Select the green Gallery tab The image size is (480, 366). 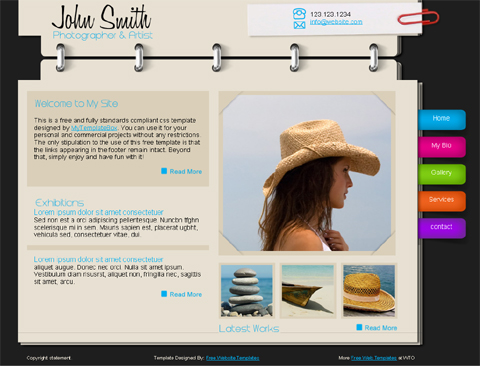[x=442, y=173]
